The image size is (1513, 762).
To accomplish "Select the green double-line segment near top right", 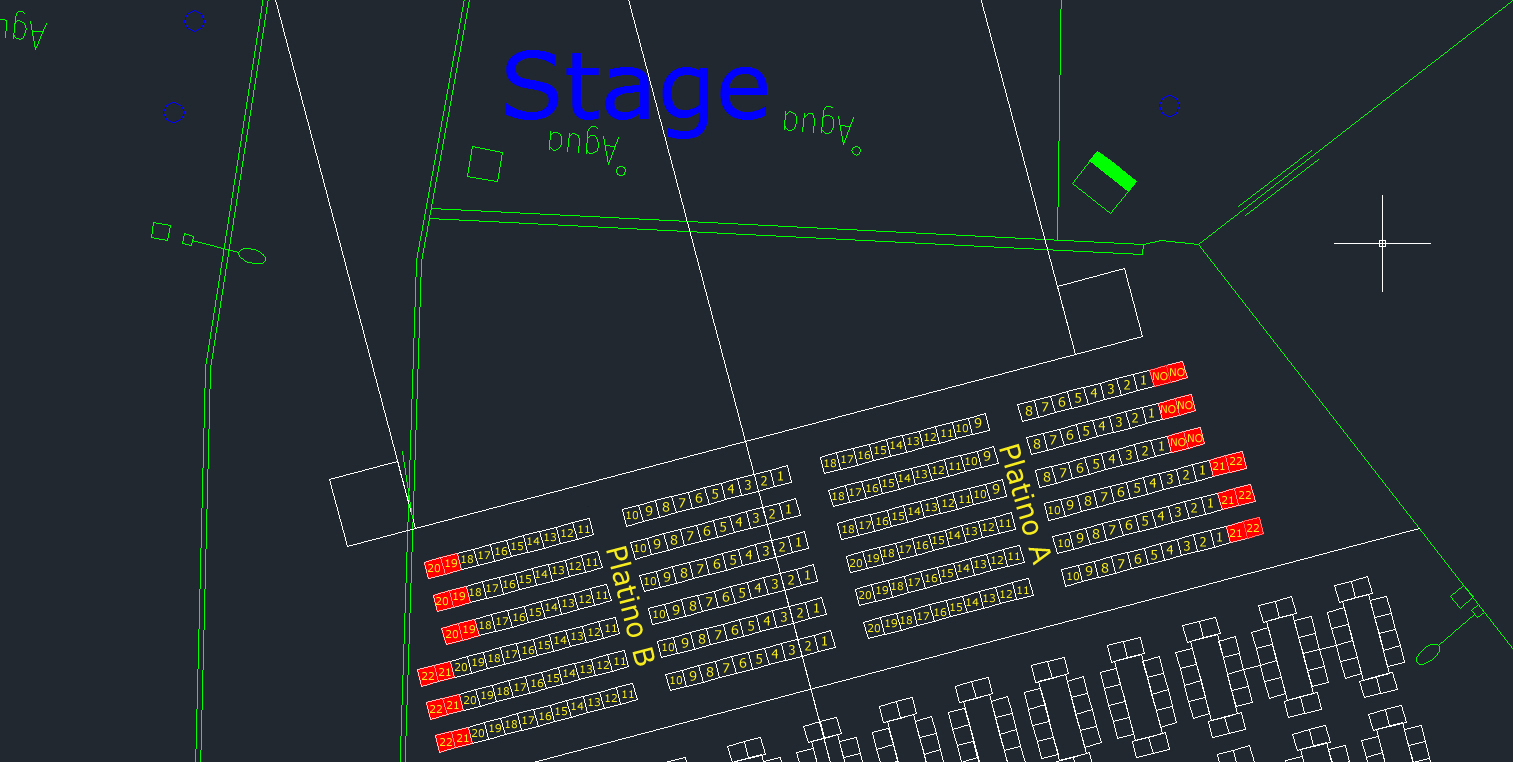I will (x=1277, y=183).
